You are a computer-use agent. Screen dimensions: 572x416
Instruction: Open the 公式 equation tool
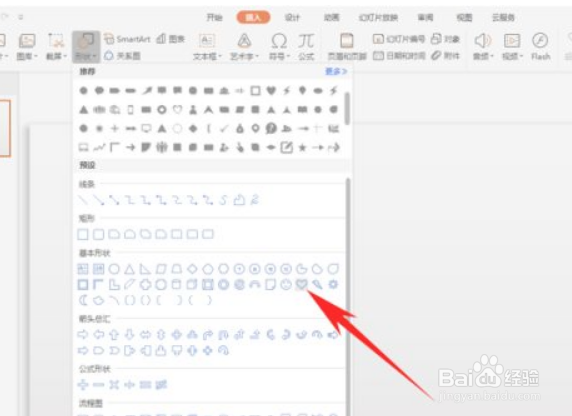tap(306, 47)
